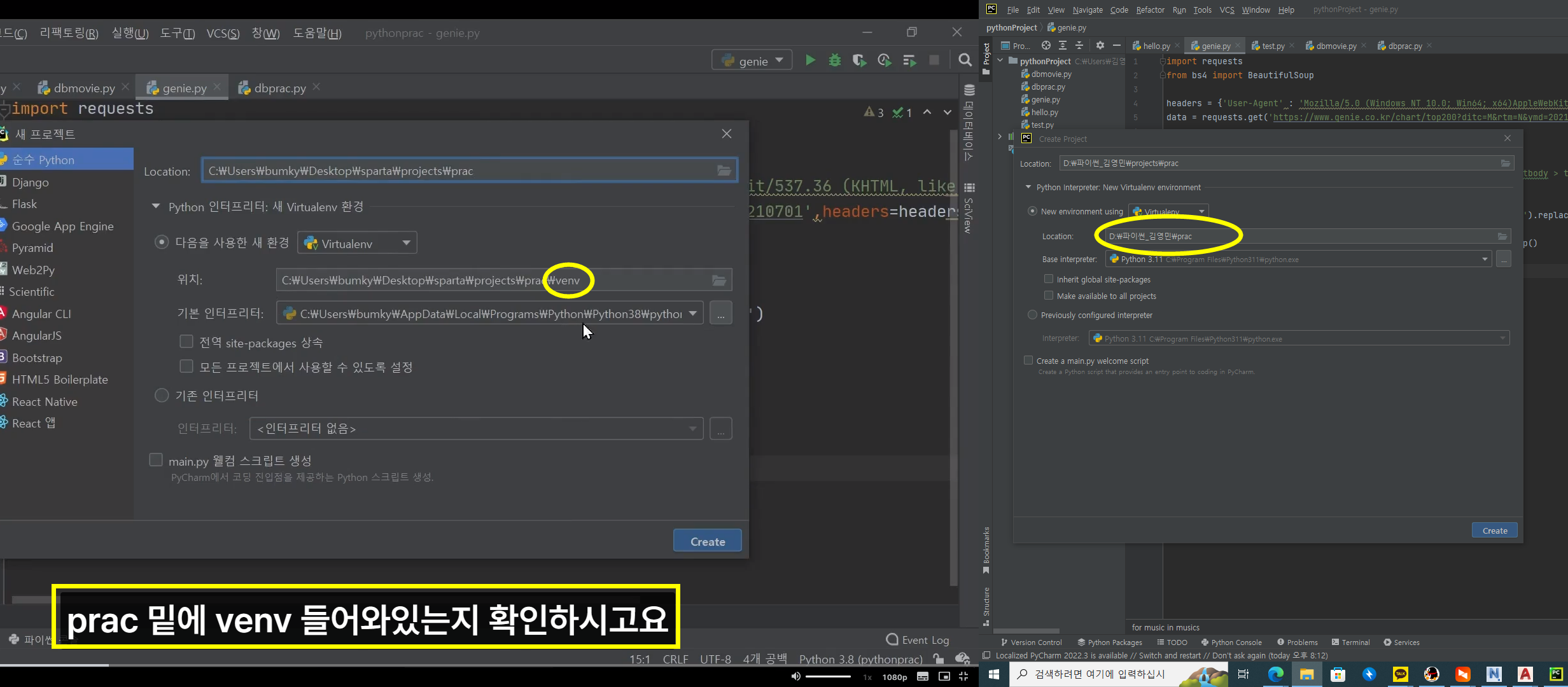1568x687 pixels.
Task: Browse folder icon in venv Location field
Action: pos(1502,236)
